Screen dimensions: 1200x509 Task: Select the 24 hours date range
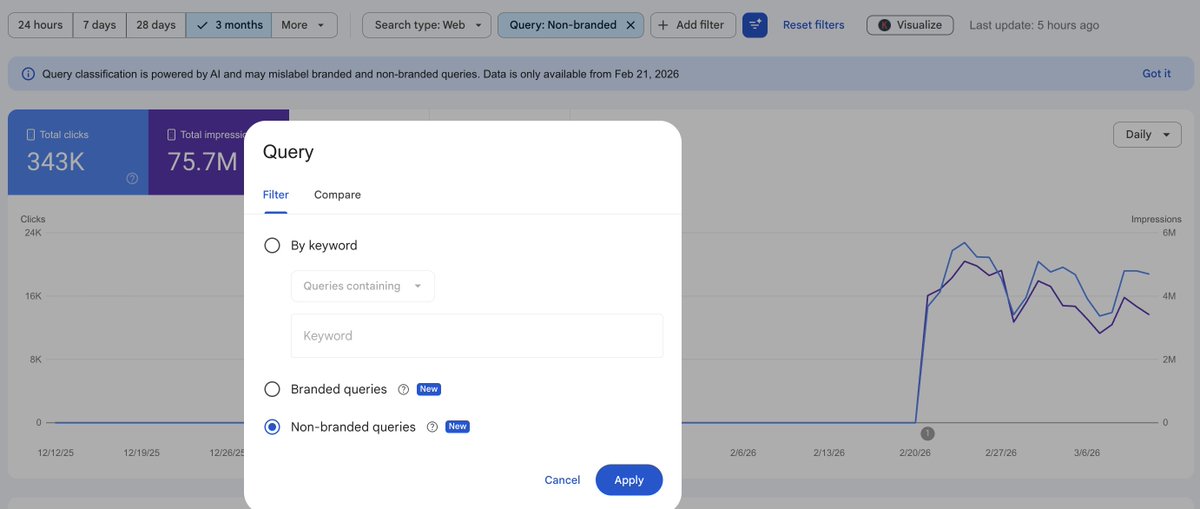point(40,25)
